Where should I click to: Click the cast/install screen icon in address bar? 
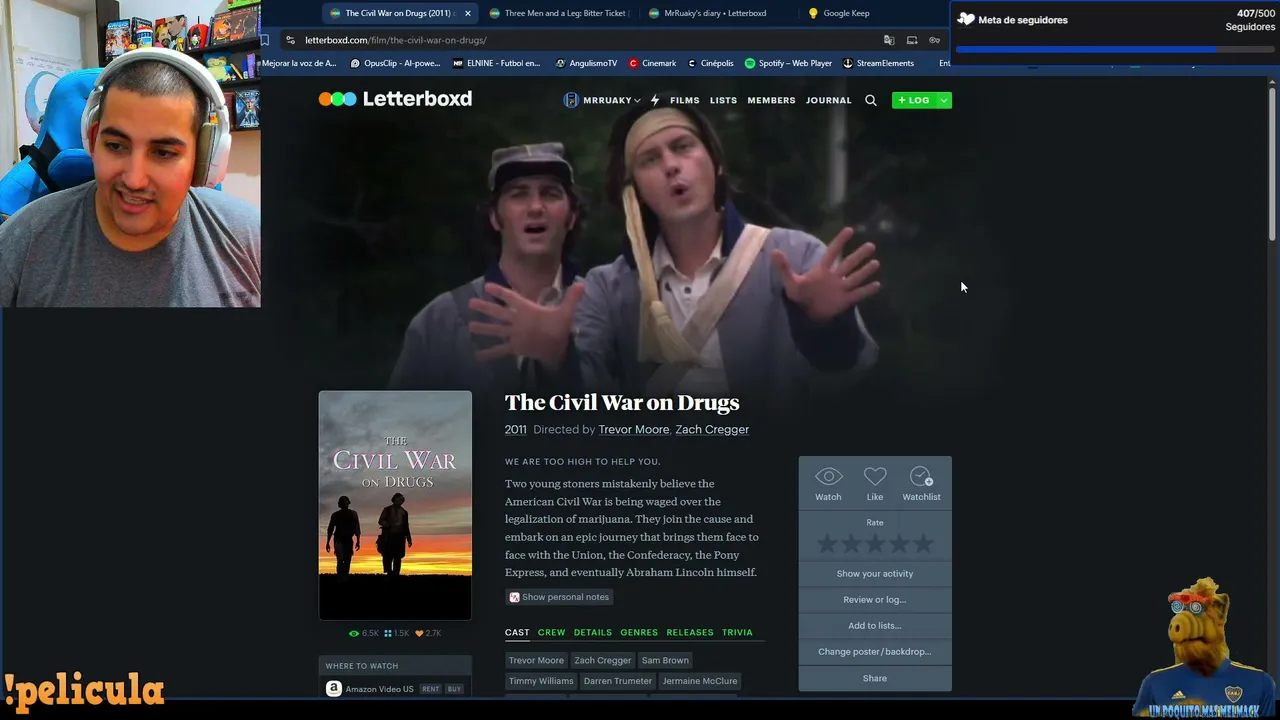[912, 40]
